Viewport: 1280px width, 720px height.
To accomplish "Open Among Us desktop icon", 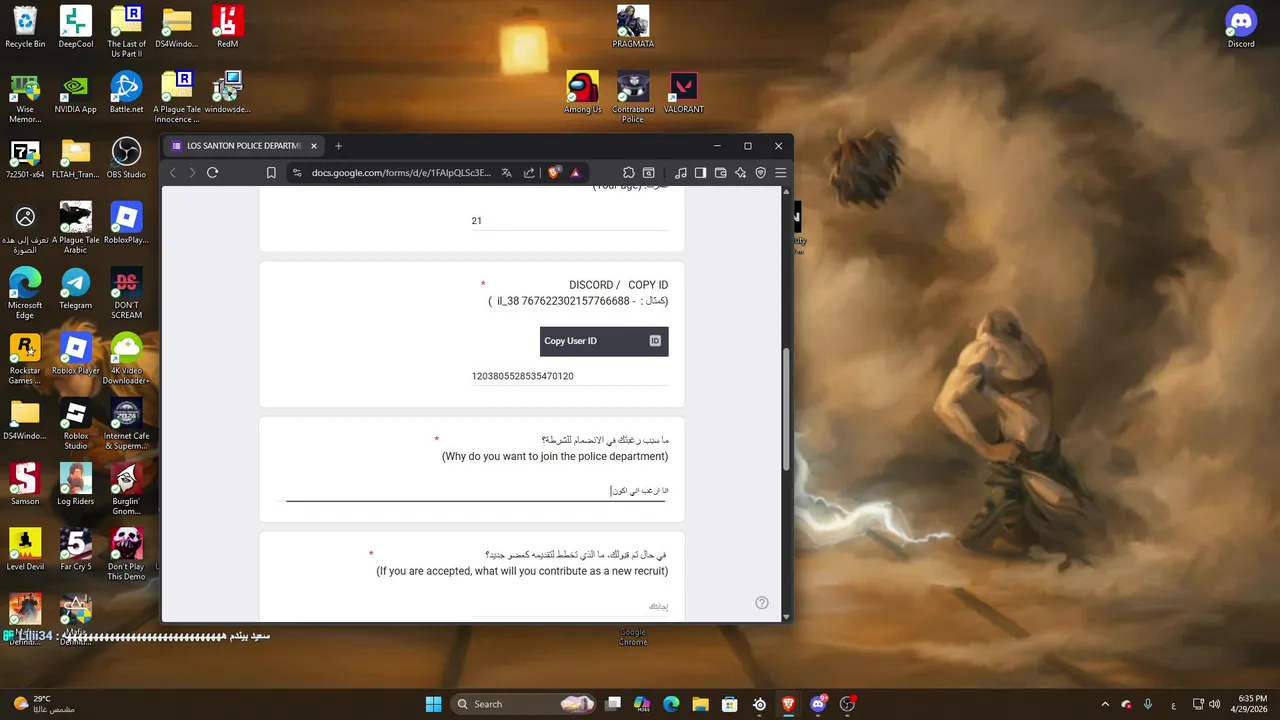I will [583, 92].
